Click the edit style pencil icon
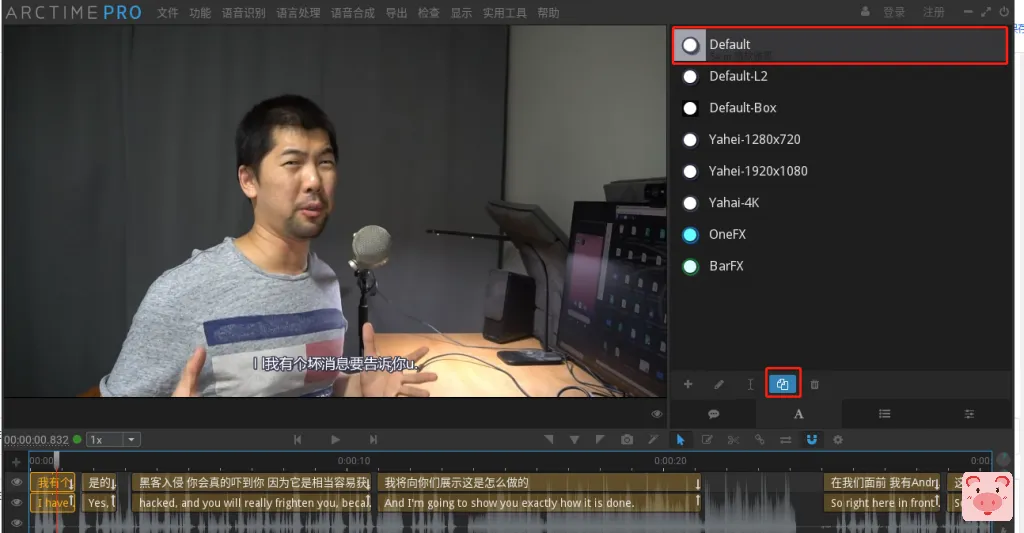 (719, 384)
